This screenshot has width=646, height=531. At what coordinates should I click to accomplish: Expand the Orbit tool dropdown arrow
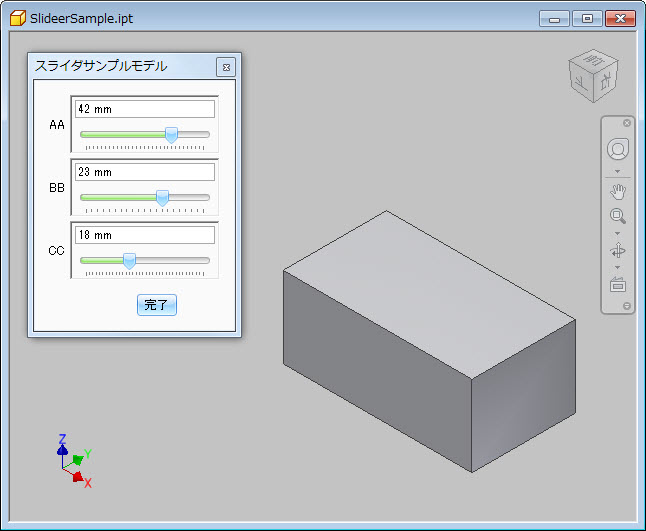point(618,267)
